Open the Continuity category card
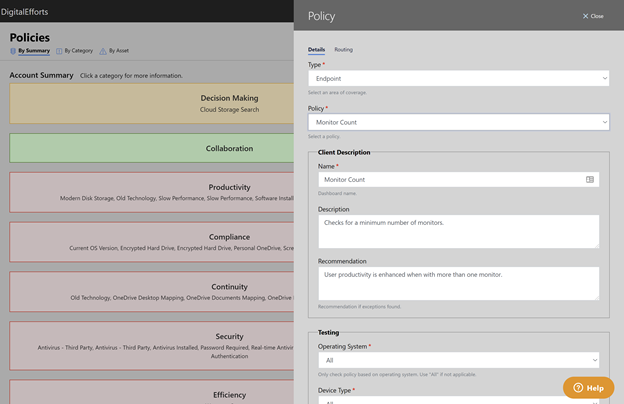The width and height of the screenshot is (624, 404). (x=152, y=292)
